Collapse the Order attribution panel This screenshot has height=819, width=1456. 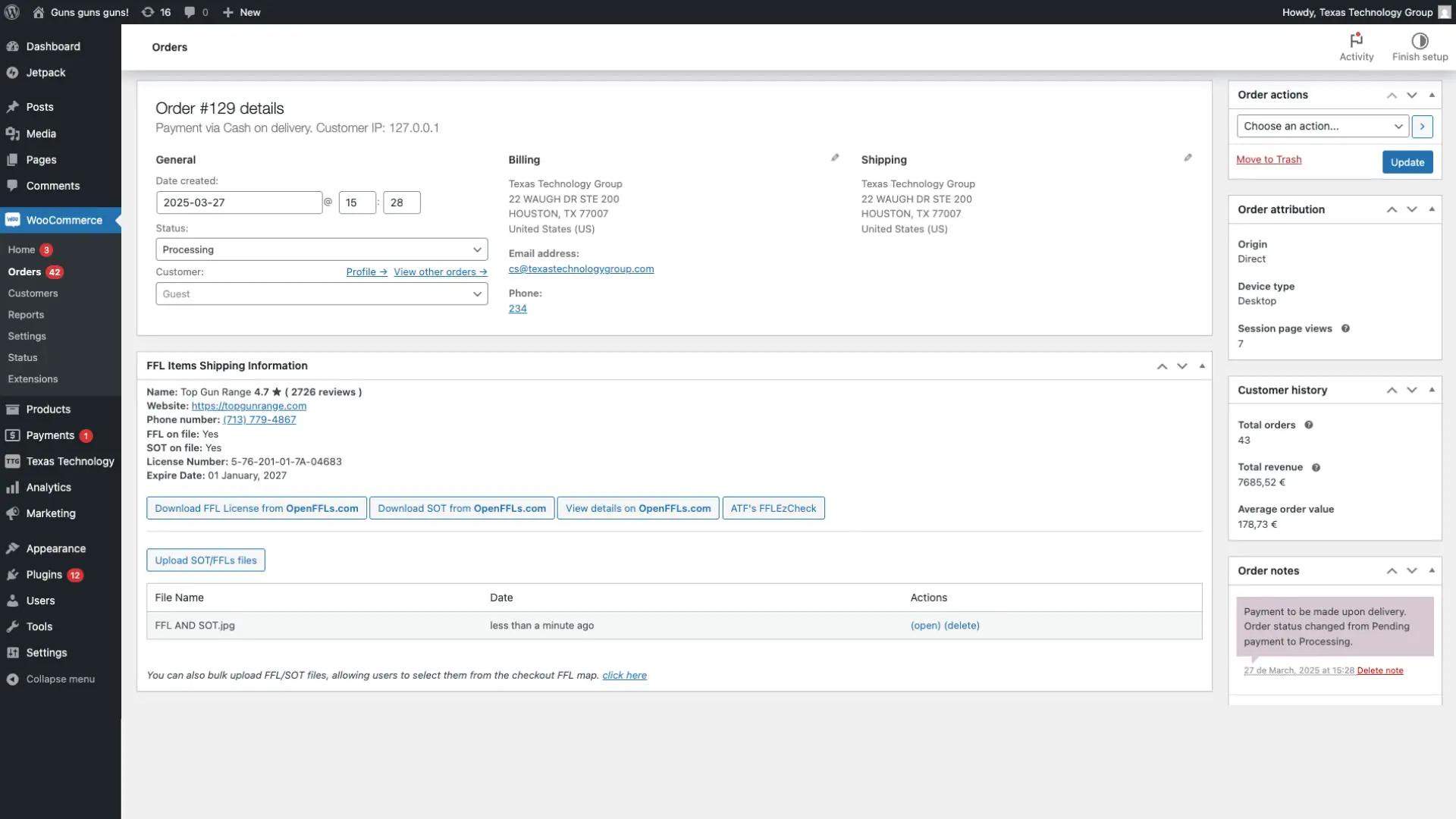point(1432,209)
